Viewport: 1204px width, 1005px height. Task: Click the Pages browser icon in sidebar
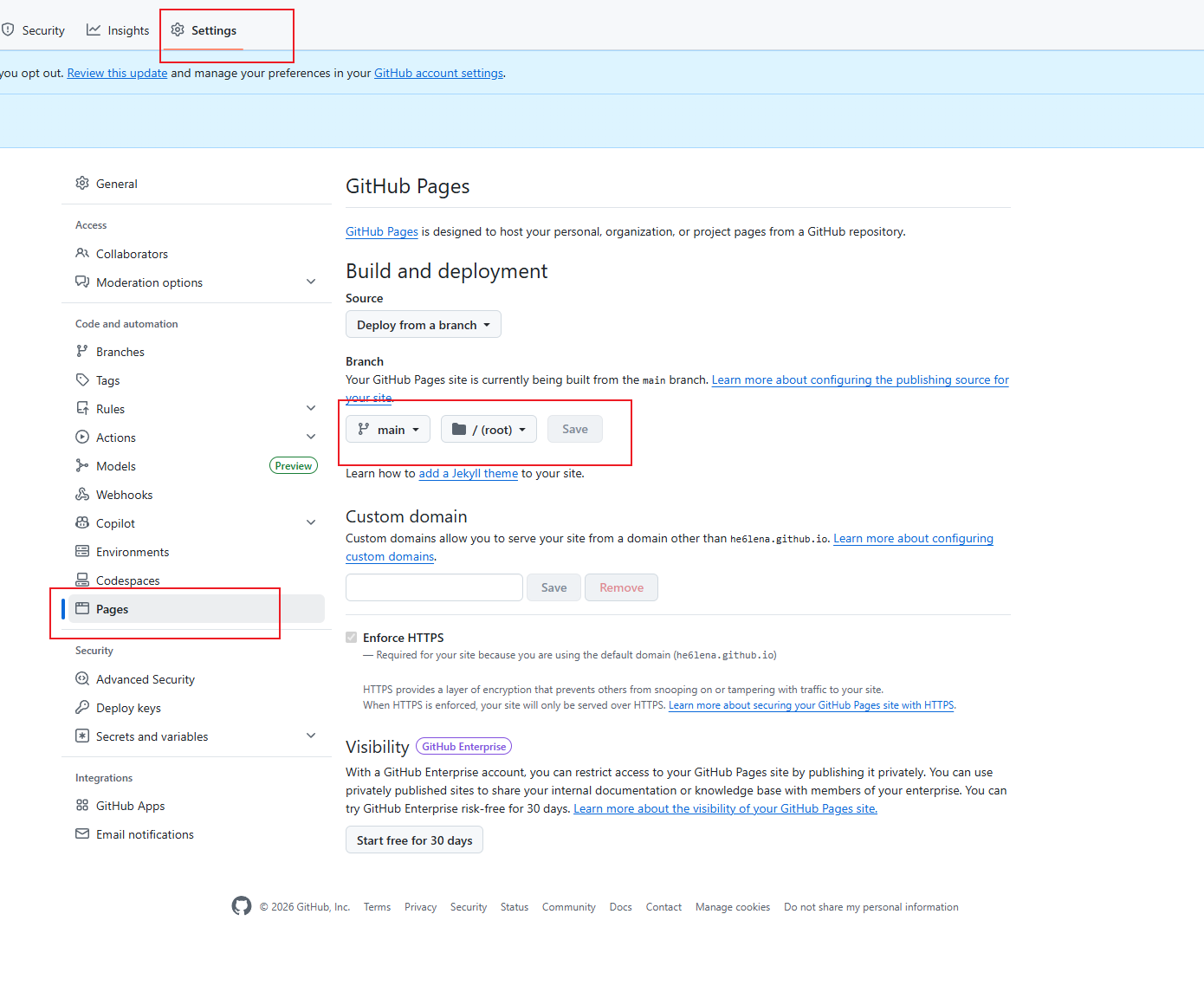[x=82, y=609]
